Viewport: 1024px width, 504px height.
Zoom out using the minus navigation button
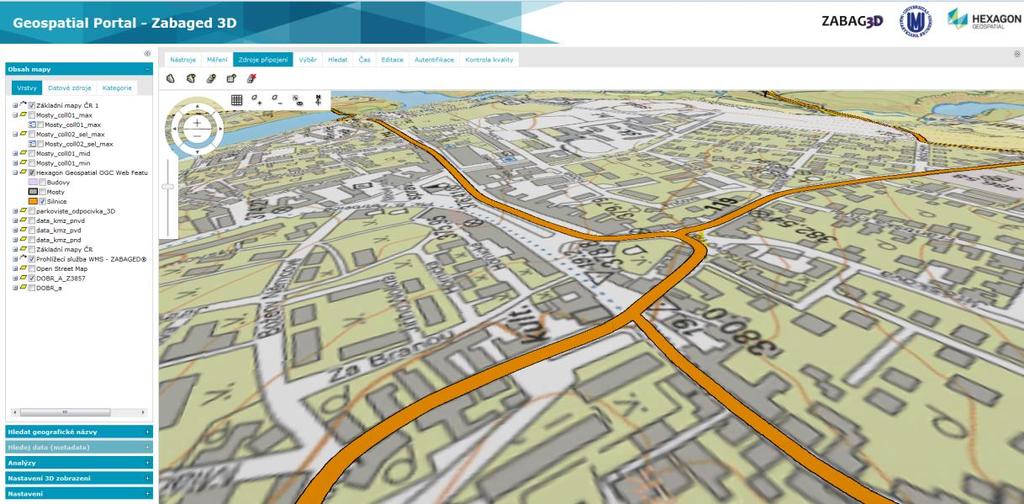197,134
